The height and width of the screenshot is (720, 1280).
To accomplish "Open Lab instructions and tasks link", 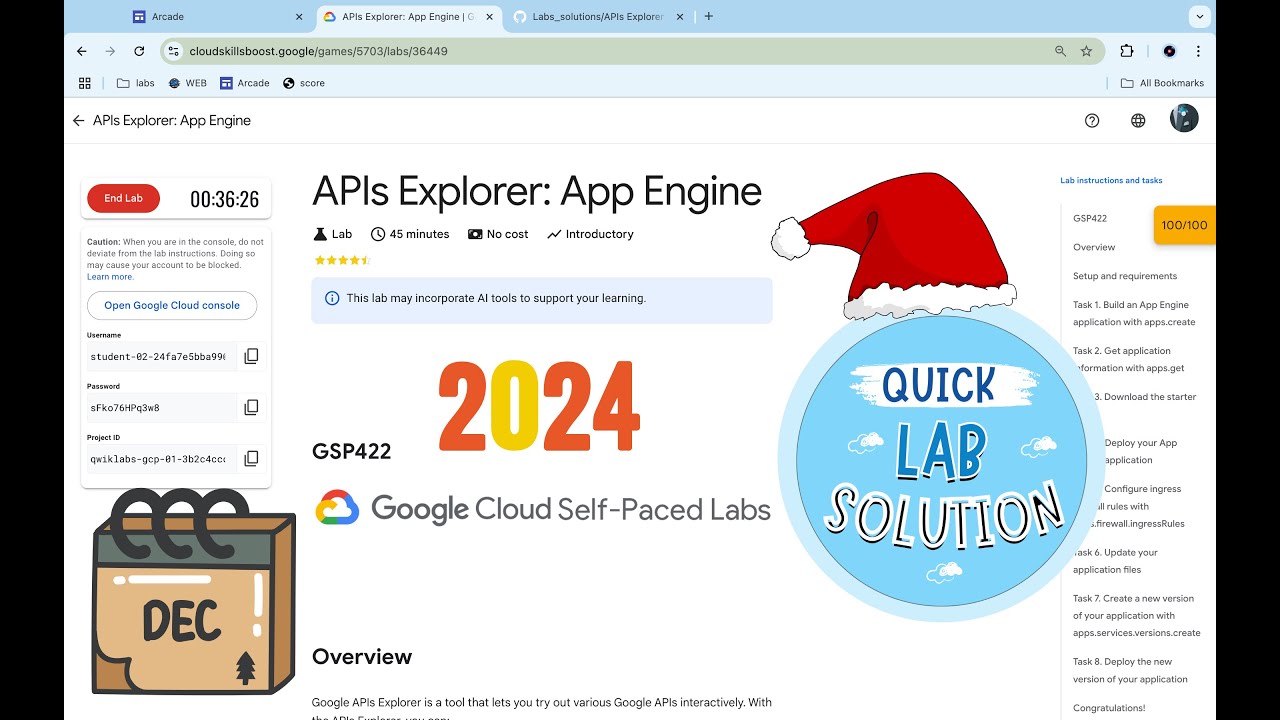I will point(1111,181).
